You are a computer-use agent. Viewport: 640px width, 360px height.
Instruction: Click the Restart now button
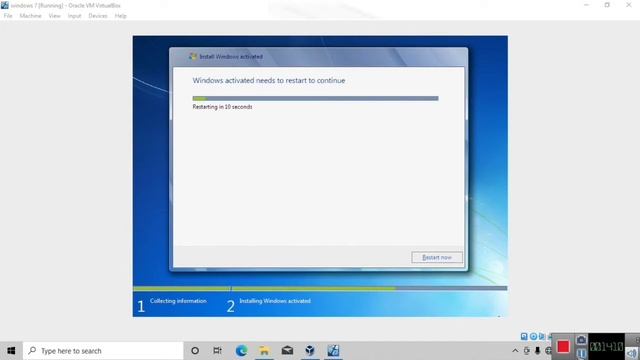coord(437,258)
